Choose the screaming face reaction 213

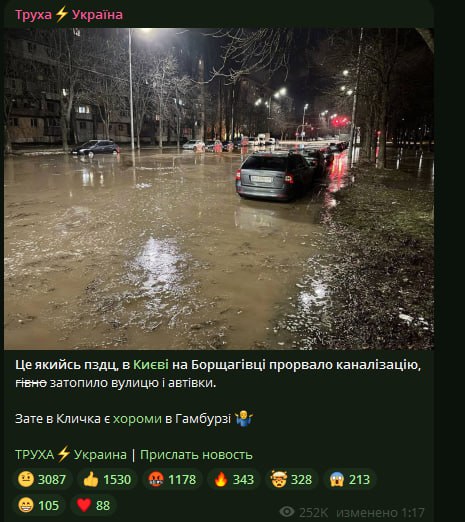(x=350, y=480)
